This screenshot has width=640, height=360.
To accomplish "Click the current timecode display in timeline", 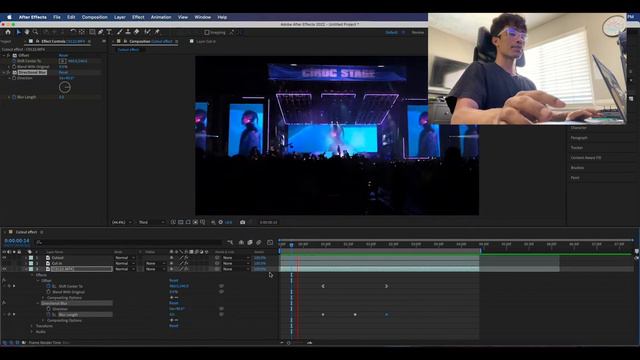I will 17,241.
